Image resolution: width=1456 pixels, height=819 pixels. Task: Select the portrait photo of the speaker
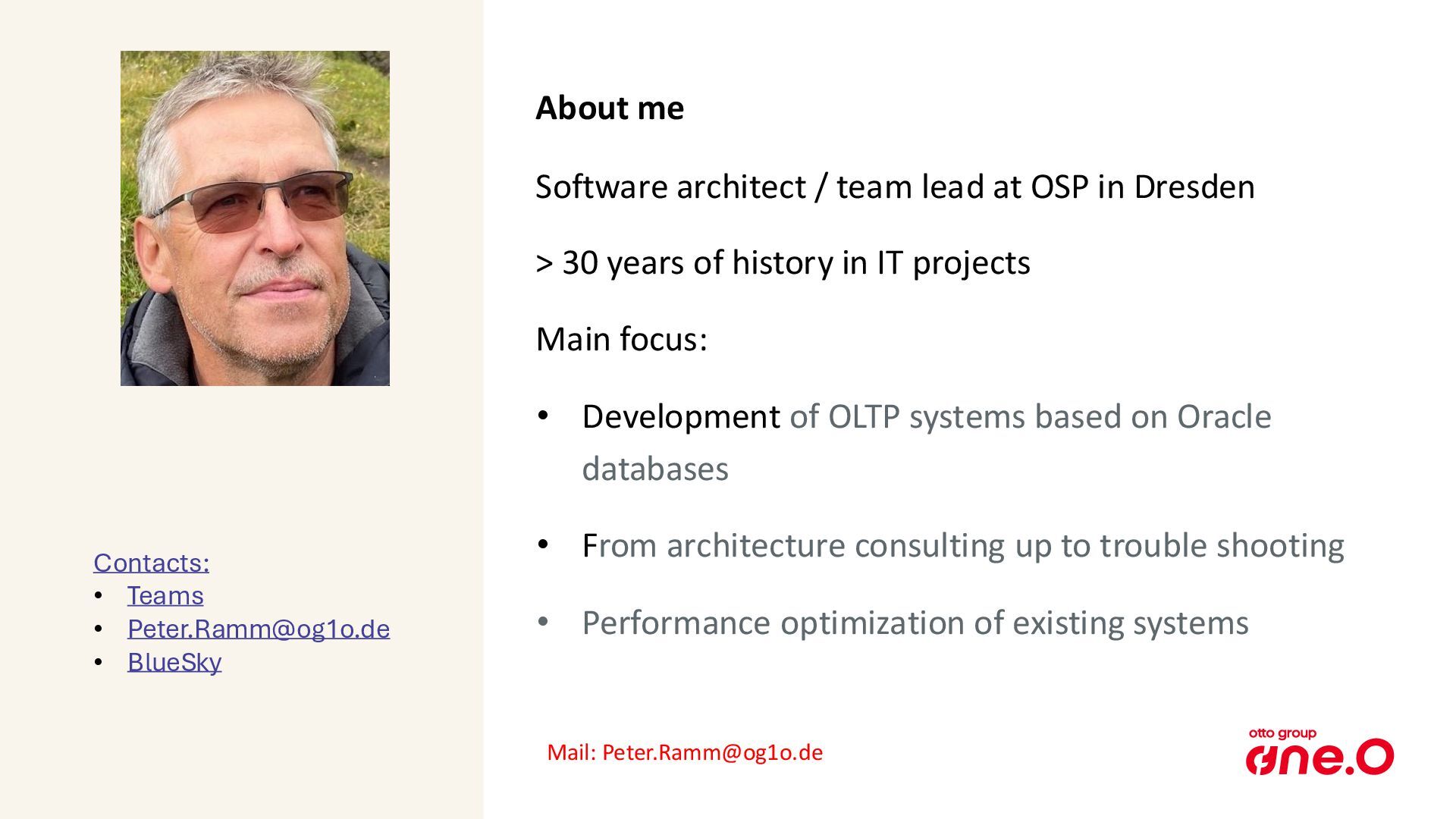click(x=255, y=218)
